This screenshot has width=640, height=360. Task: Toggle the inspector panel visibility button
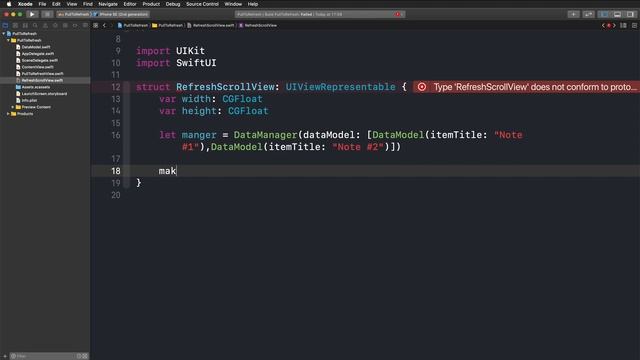coord(631,14)
